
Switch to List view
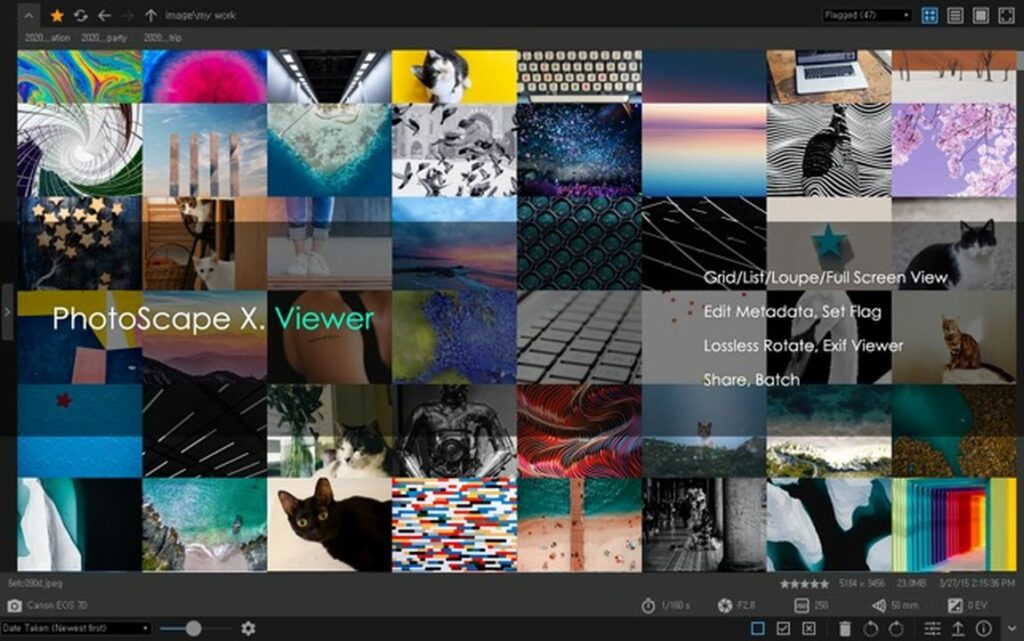pos(956,15)
